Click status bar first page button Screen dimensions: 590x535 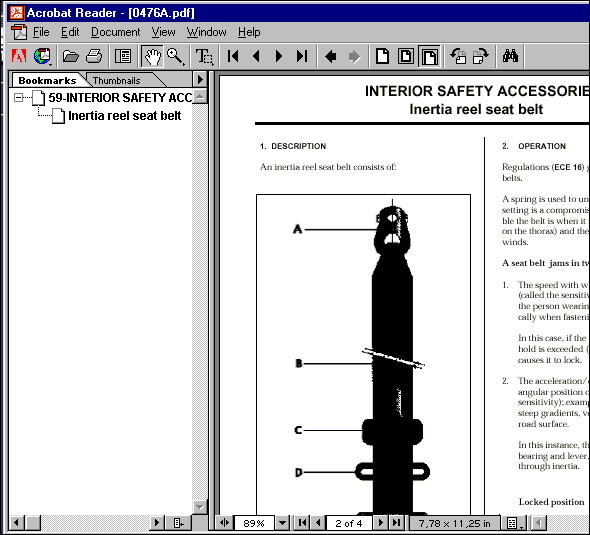(302, 523)
